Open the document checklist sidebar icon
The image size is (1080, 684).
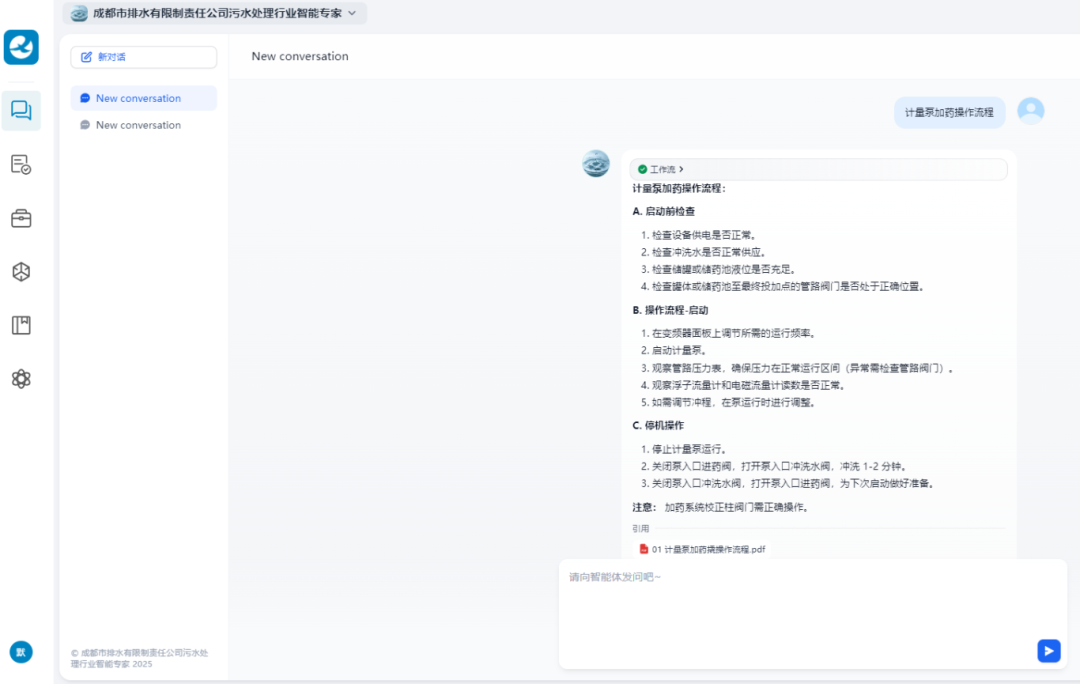coord(21,165)
